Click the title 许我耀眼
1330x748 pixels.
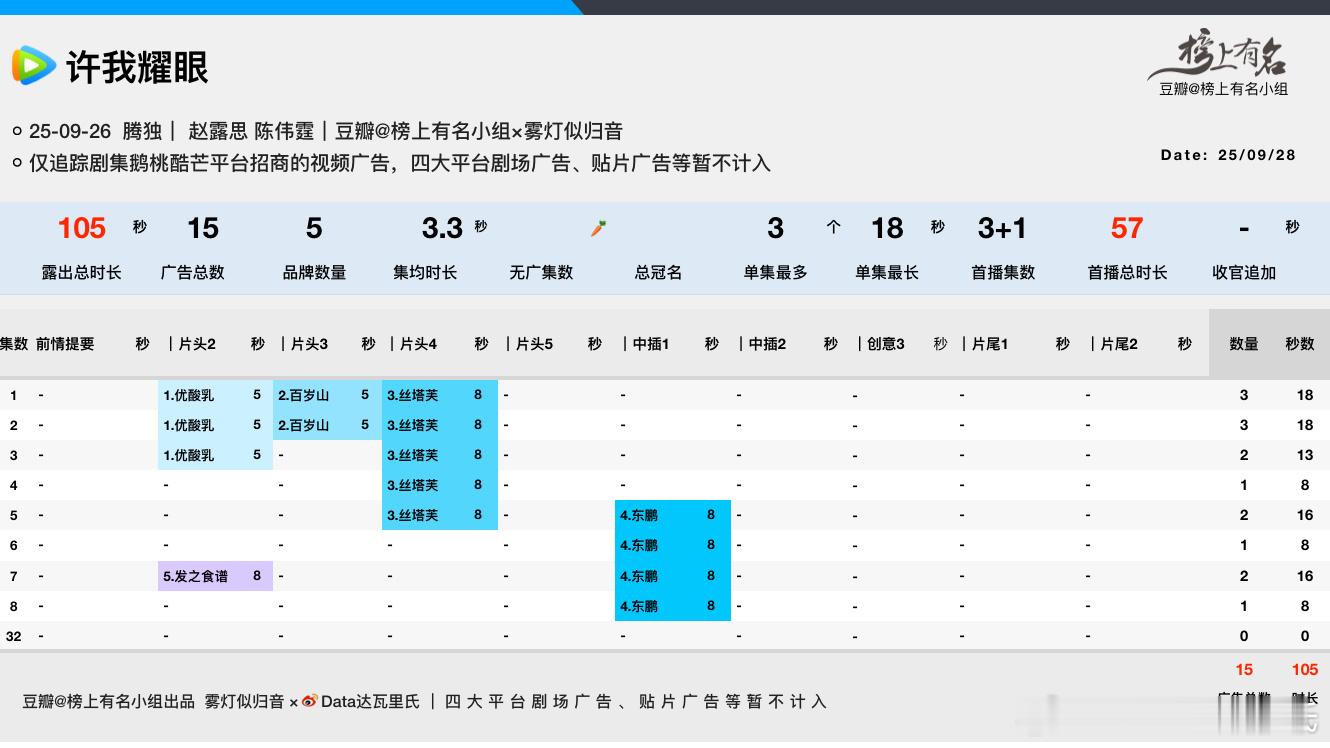(137, 67)
